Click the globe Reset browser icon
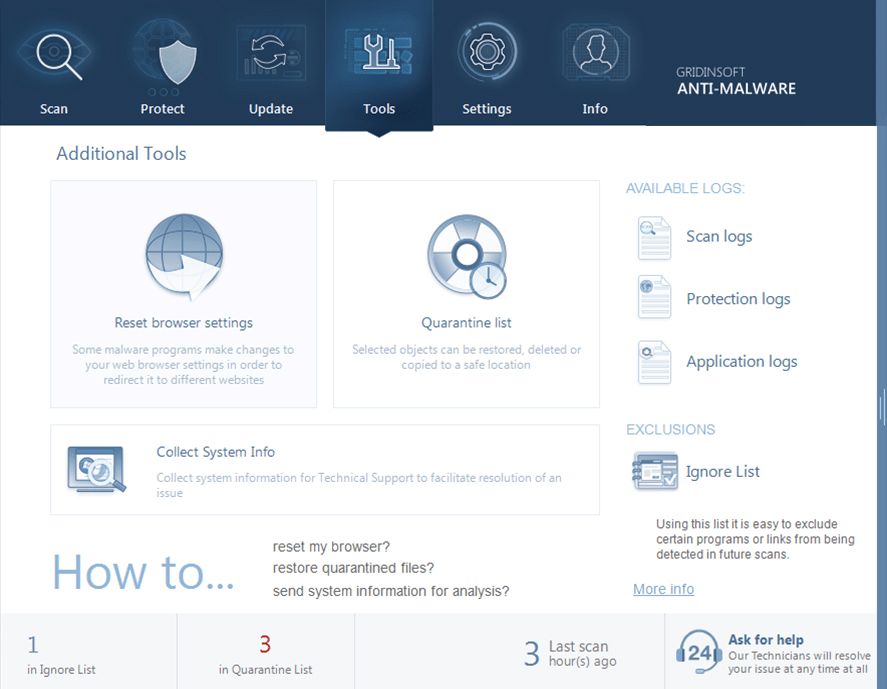 point(184,256)
